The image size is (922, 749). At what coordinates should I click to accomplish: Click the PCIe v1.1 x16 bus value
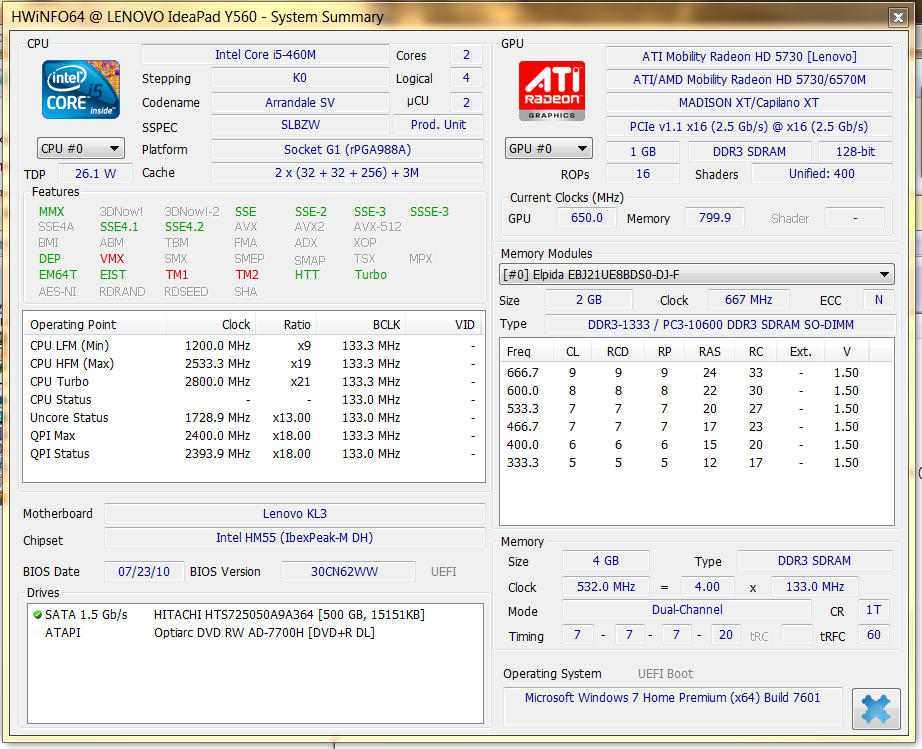[749, 126]
